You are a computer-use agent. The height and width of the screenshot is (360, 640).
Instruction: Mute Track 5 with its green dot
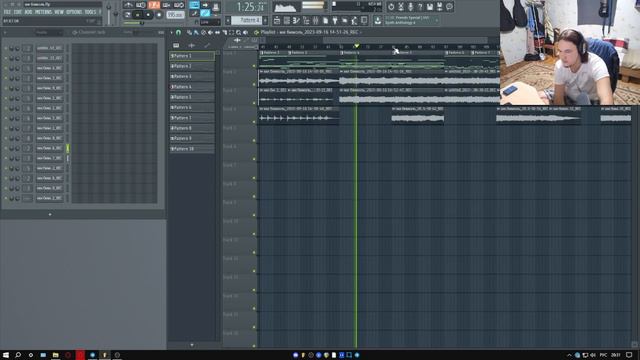point(254,140)
